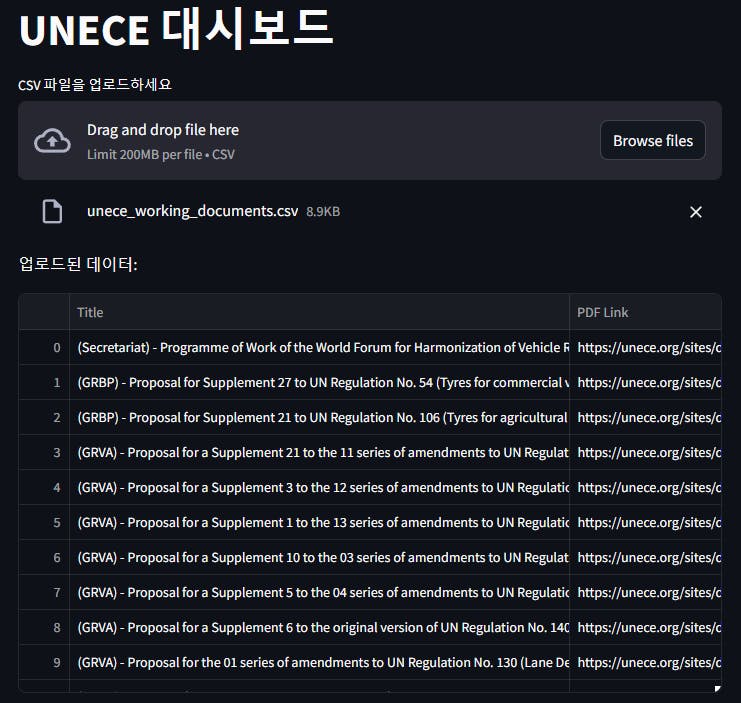Select Supplement 6 Regulation No. 140 cell
The width and height of the screenshot is (741, 703).
[319, 627]
